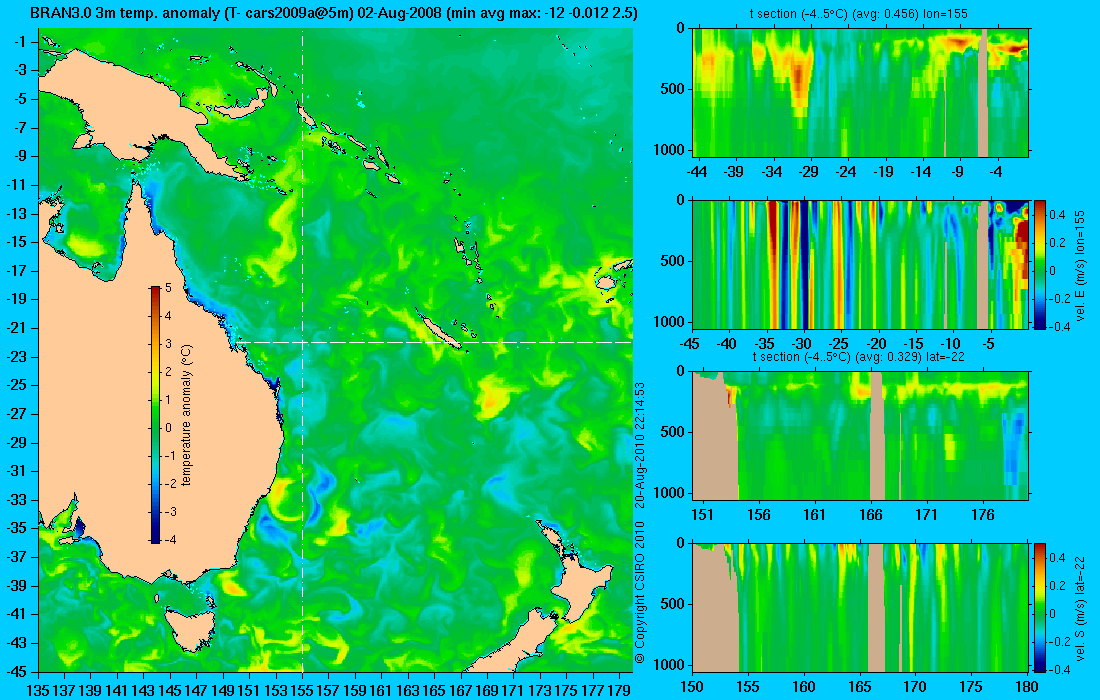1100x700 pixels.
Task: Select the "t section ... lon=155" panel title
Action: coord(859,14)
